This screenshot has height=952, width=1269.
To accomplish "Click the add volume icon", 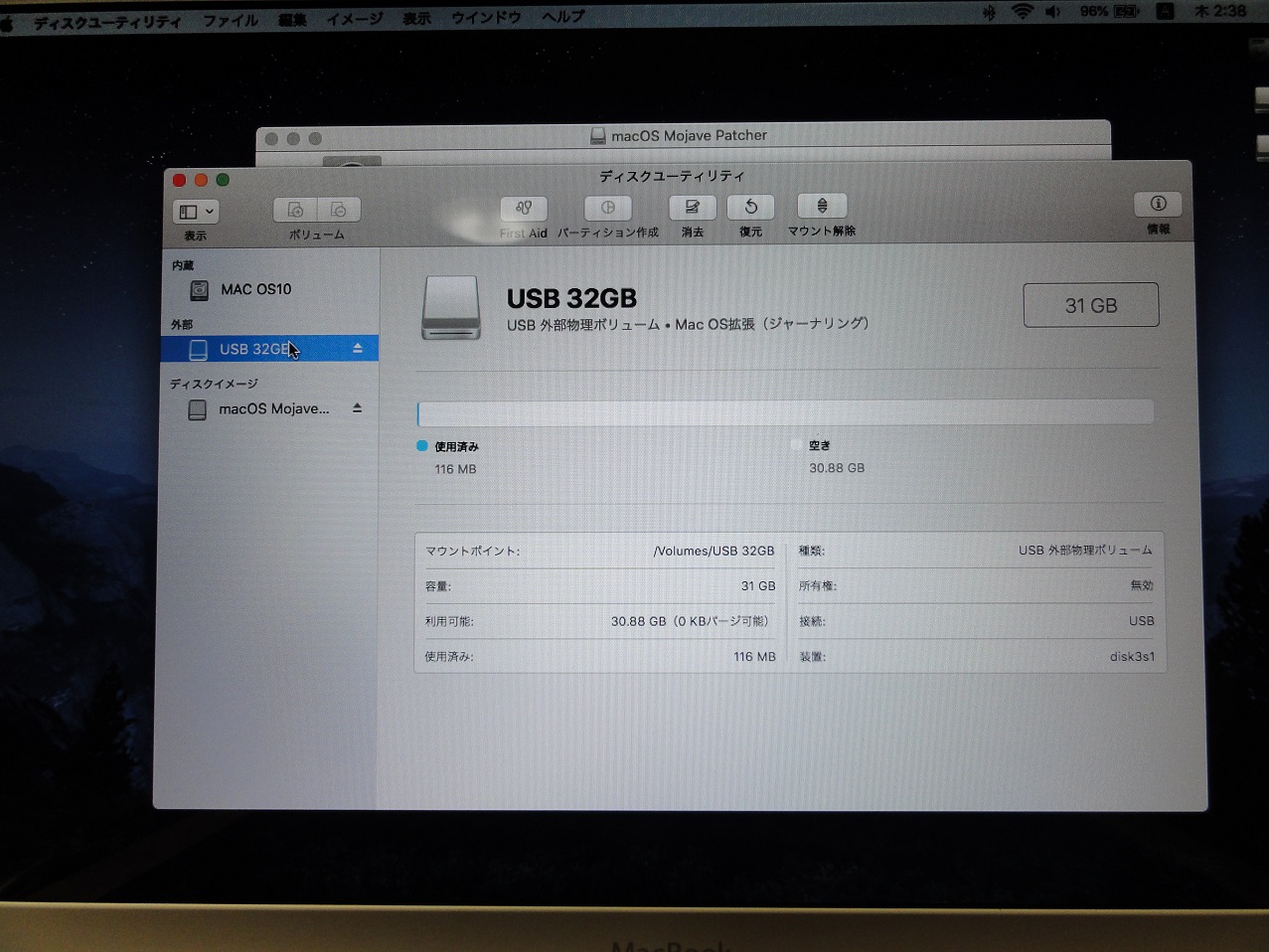I will [x=295, y=210].
